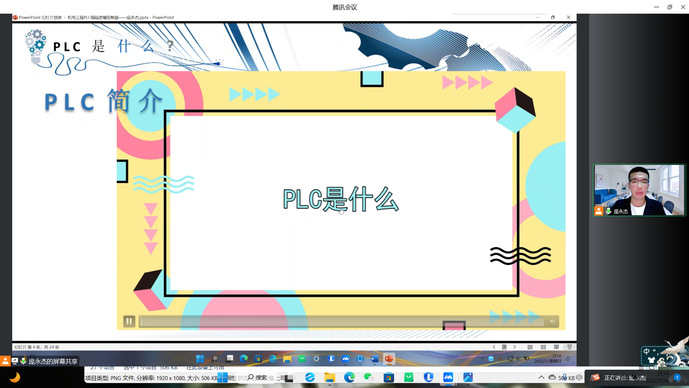Go to the next slide arrow
The height and width of the screenshot is (388, 689).
coord(515,347)
